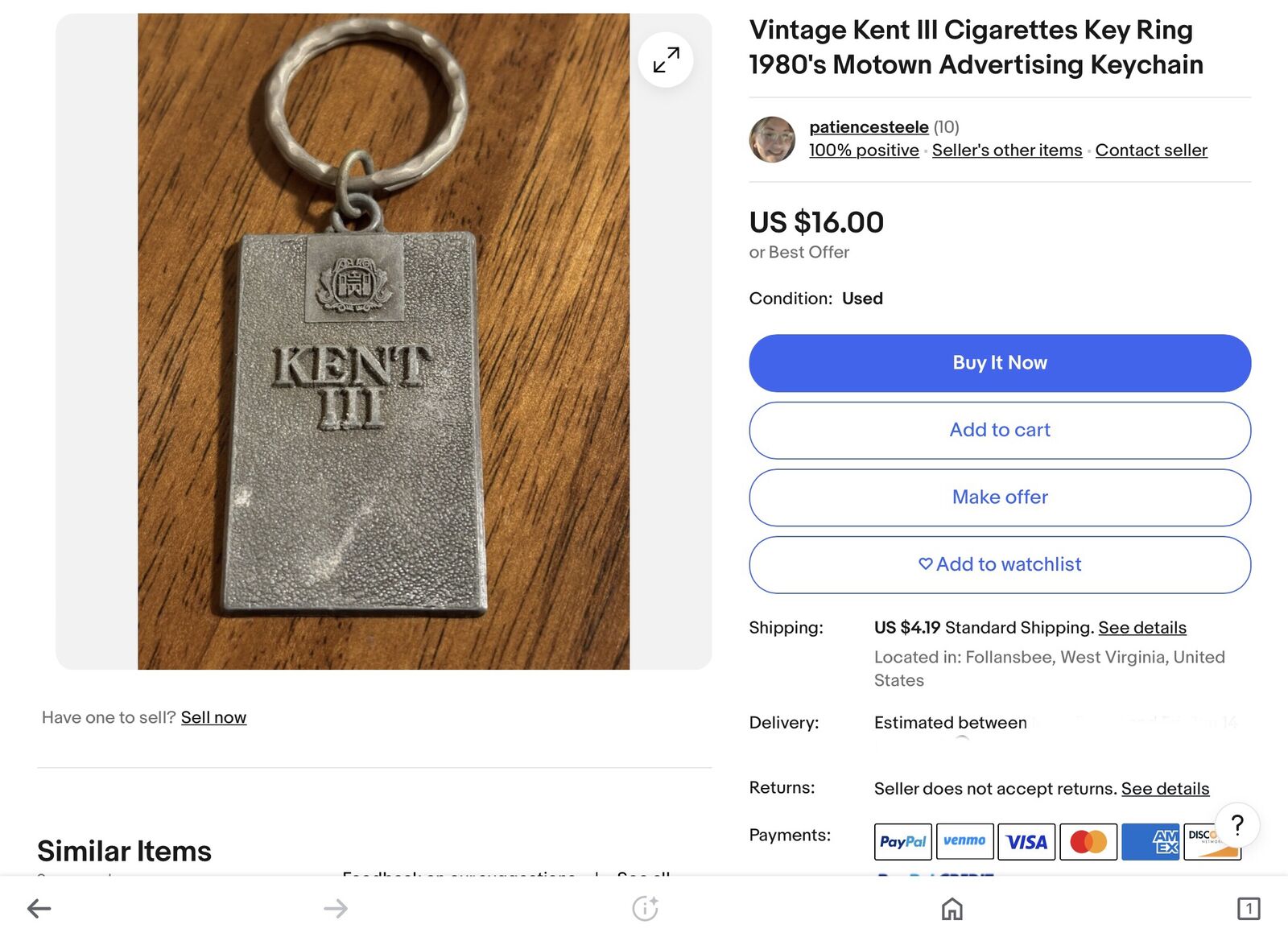Add the keychain to cart
The height and width of the screenshot is (941, 1288).
[1000, 430]
